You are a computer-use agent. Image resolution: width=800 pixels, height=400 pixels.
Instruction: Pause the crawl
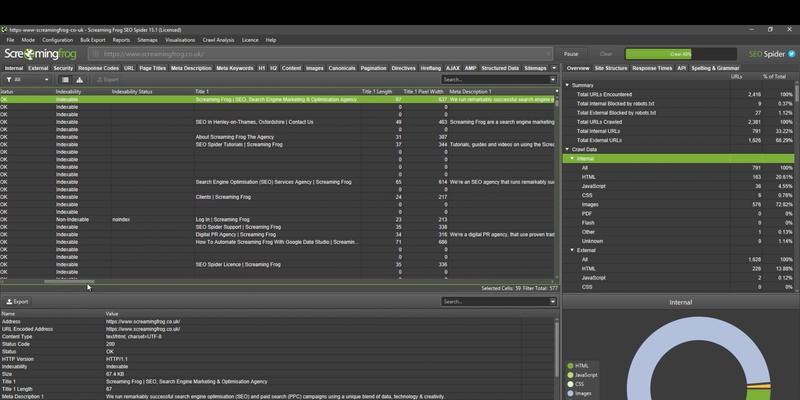(571, 54)
